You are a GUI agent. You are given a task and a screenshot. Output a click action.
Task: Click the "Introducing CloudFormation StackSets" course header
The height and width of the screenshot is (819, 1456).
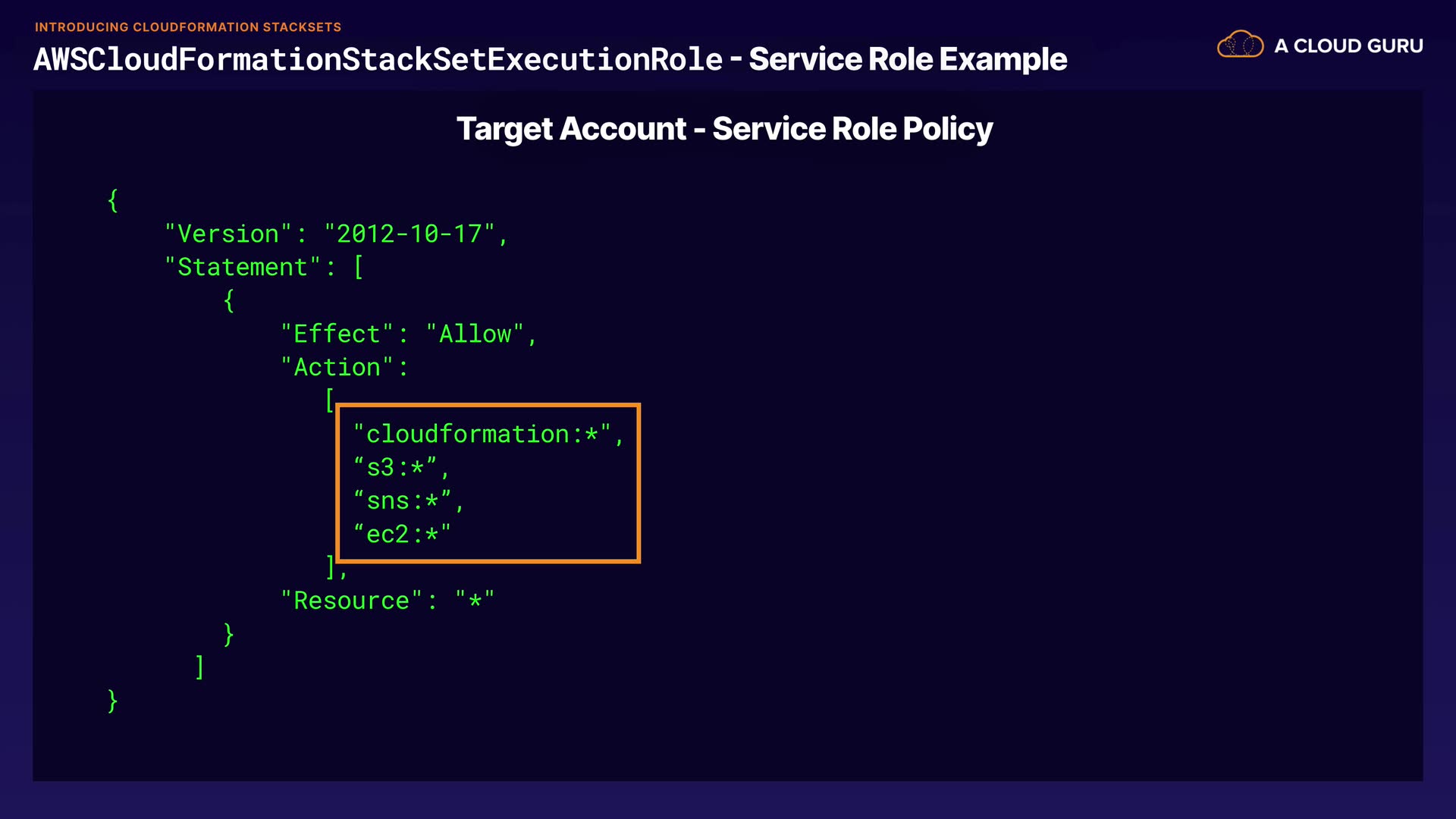pos(188,27)
